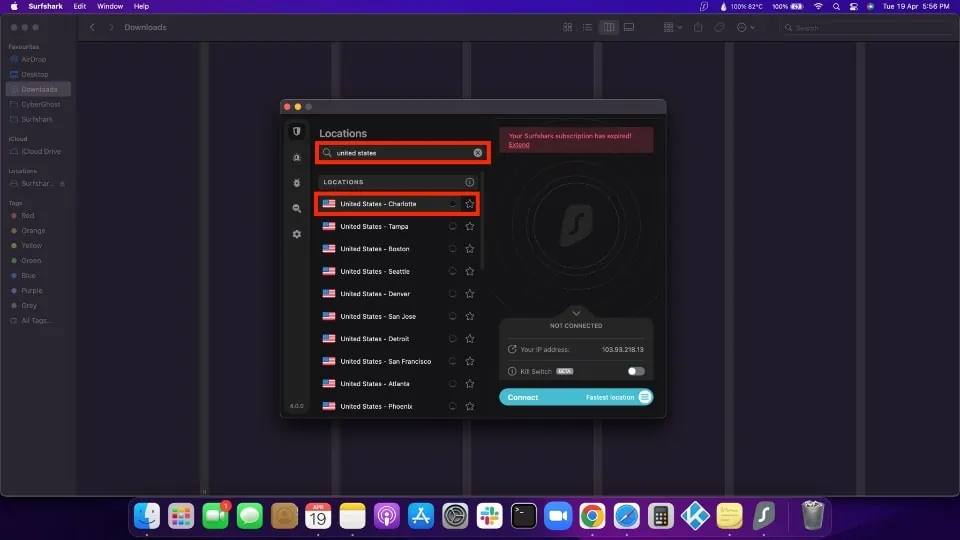Select United States - San Francisco location
960x540 pixels.
click(x=397, y=361)
